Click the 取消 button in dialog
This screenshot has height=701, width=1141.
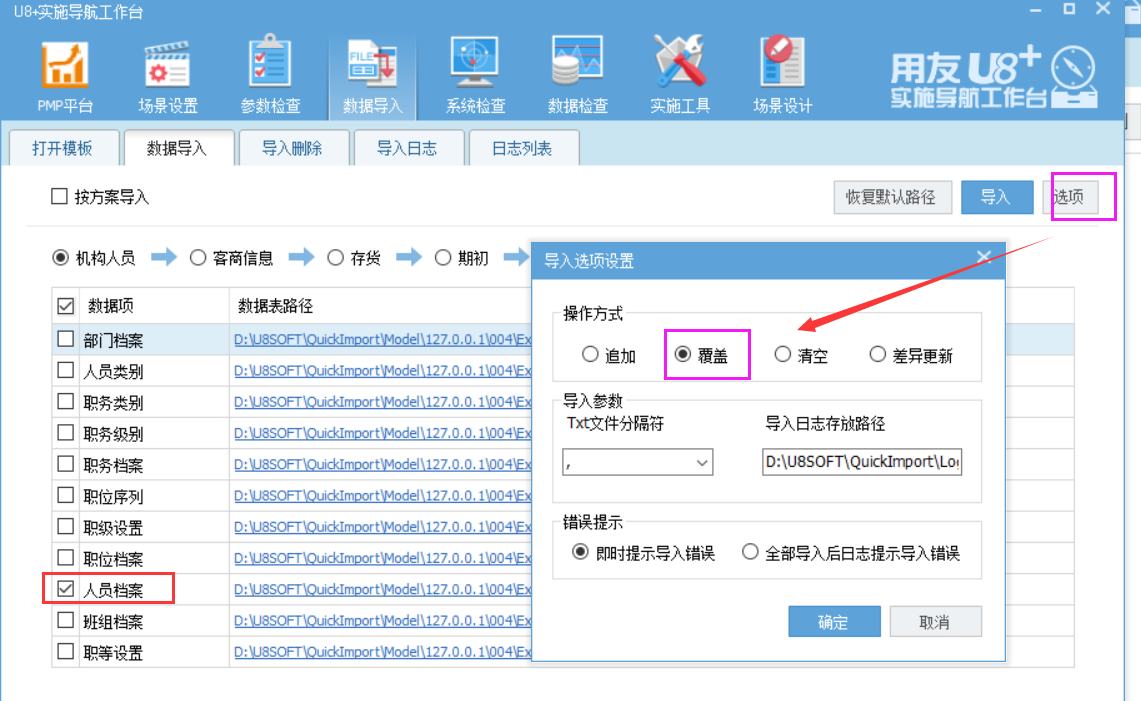click(x=936, y=622)
